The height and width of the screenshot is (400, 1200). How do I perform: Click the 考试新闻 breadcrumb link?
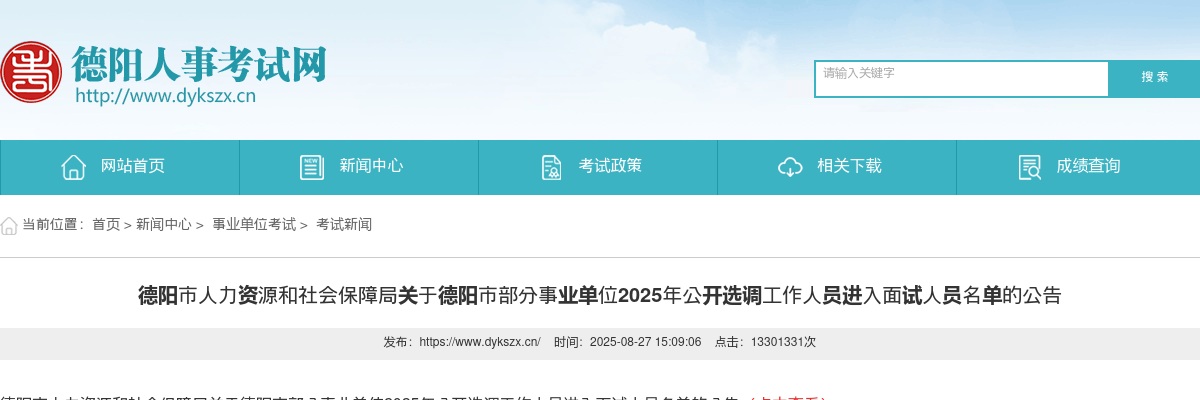(344, 225)
